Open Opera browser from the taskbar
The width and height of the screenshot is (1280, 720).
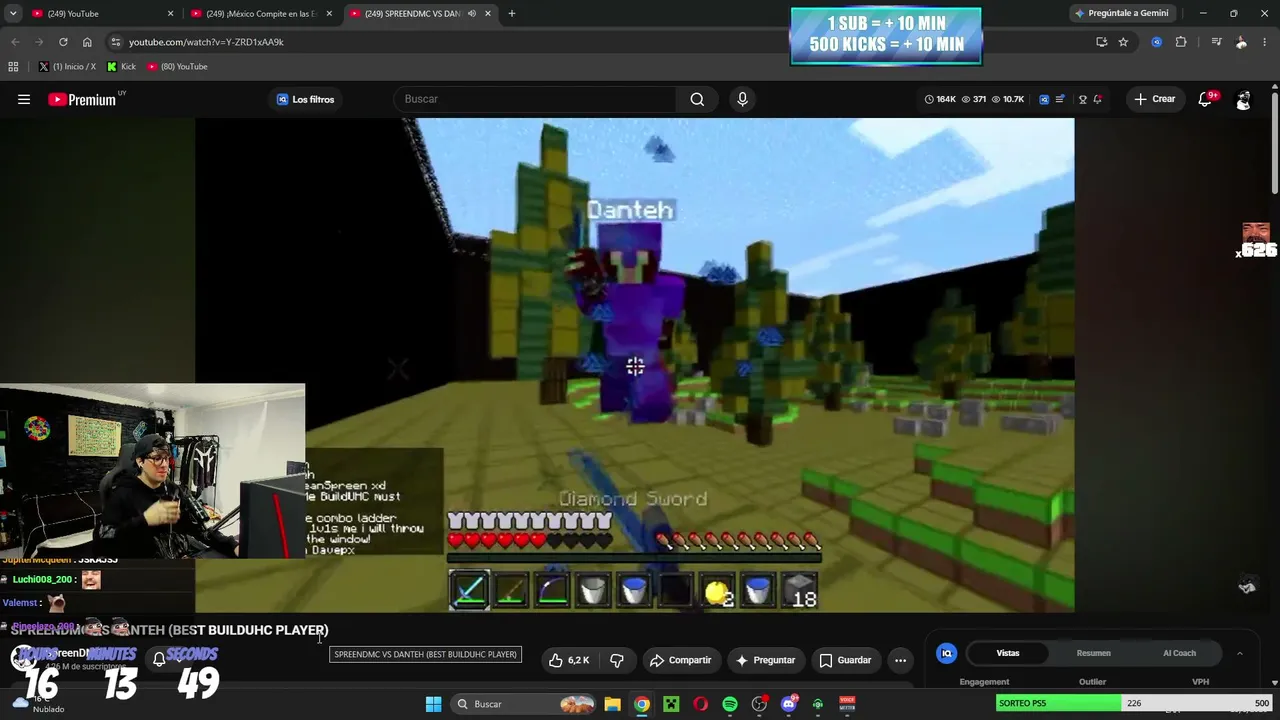pos(701,704)
